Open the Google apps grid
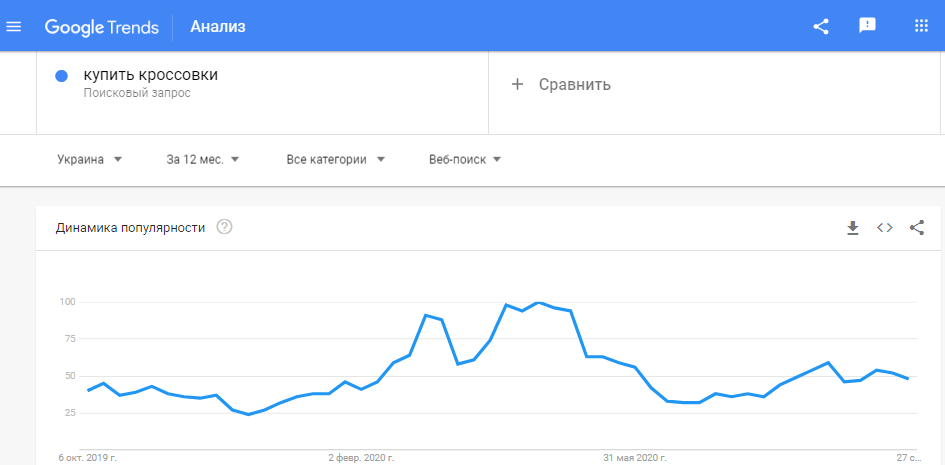This screenshot has height=465, width=945. (x=921, y=26)
